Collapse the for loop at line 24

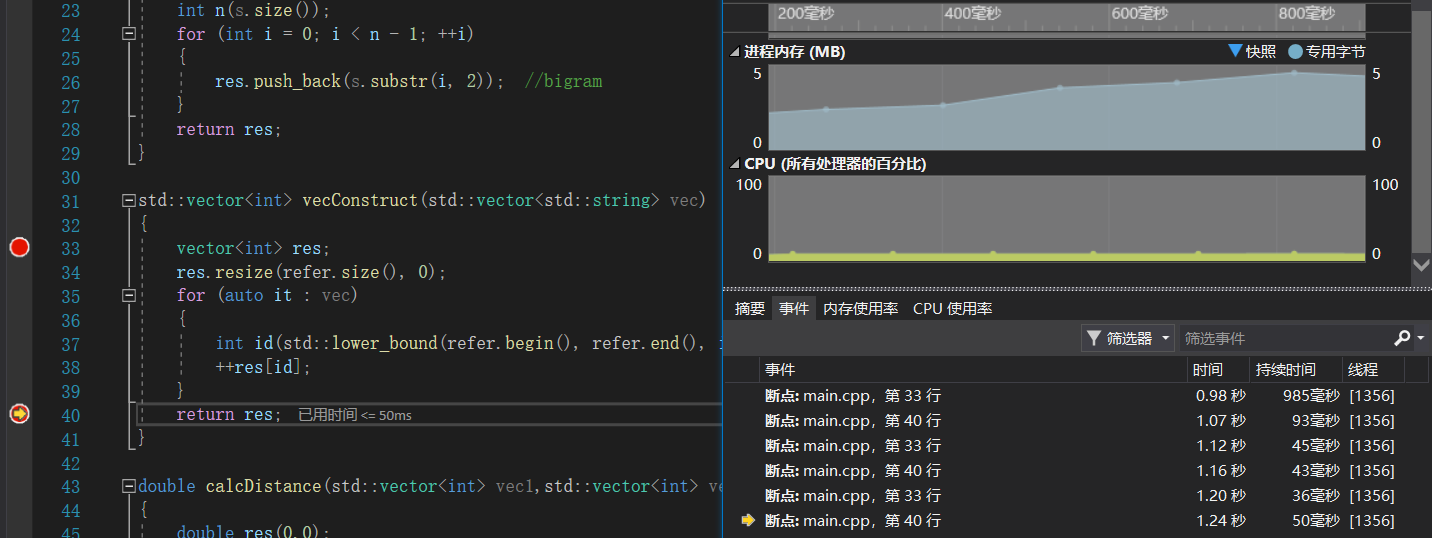click(128, 34)
